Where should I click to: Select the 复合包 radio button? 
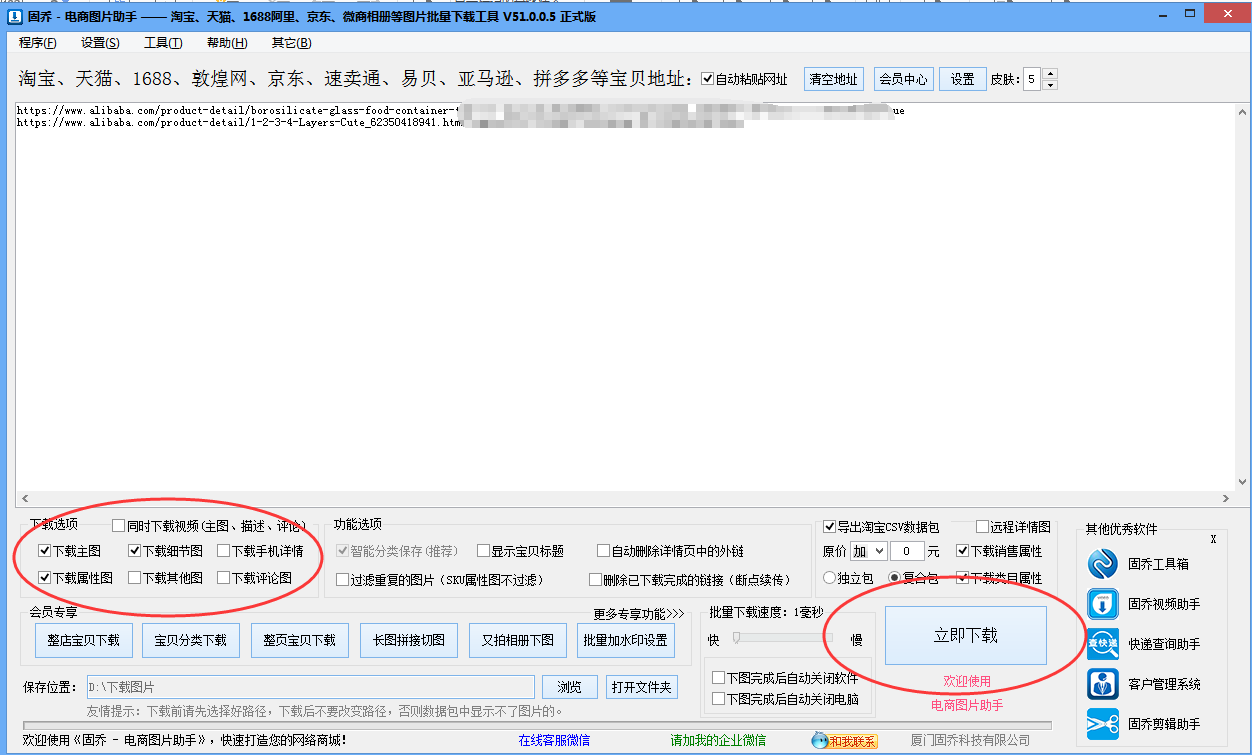(x=895, y=578)
